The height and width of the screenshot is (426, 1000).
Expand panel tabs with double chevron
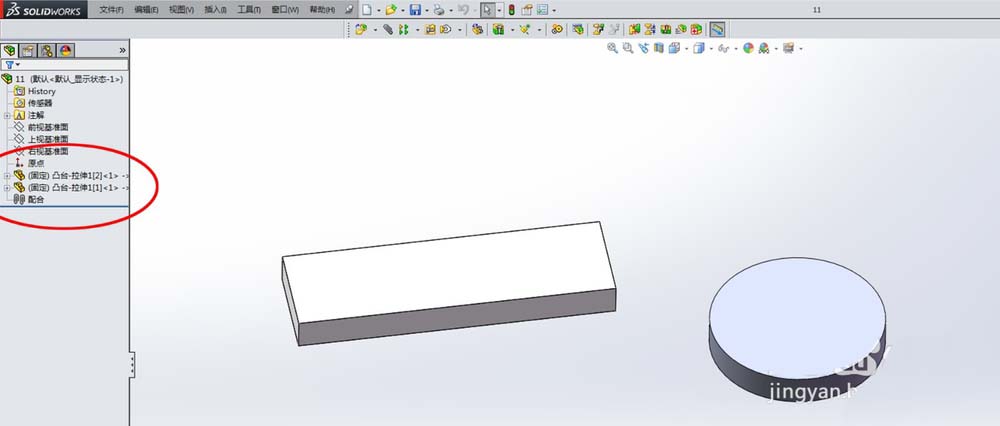[x=122, y=50]
